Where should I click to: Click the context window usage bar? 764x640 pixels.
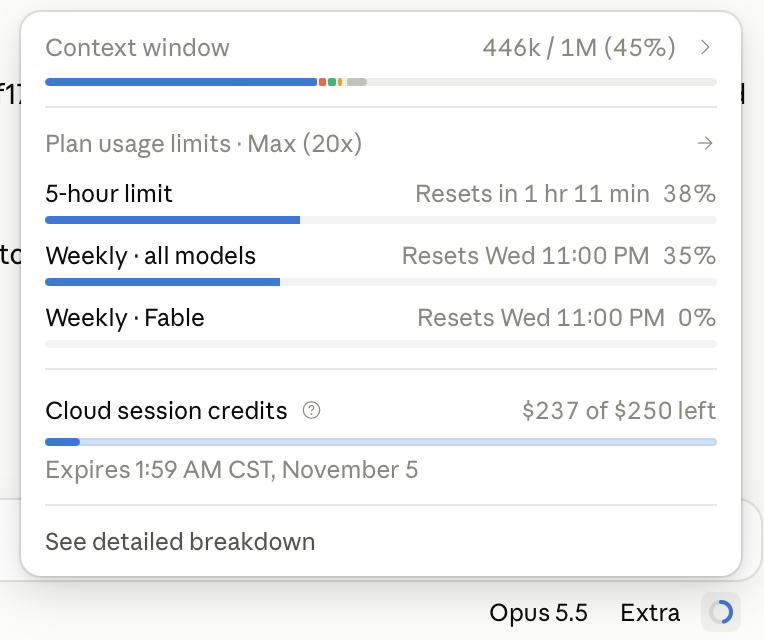[381, 82]
